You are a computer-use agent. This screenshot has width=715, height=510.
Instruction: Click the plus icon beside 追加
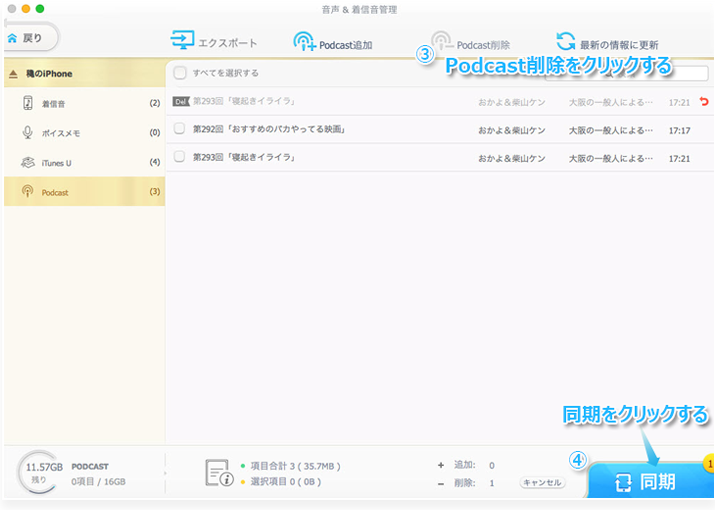coord(440,465)
